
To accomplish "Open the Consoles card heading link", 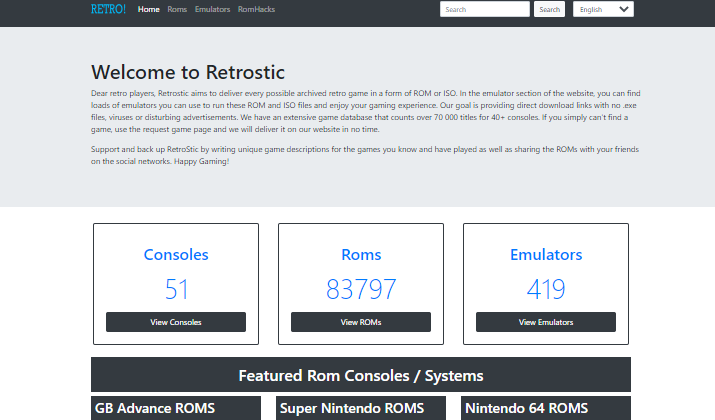I will click(x=176, y=254).
